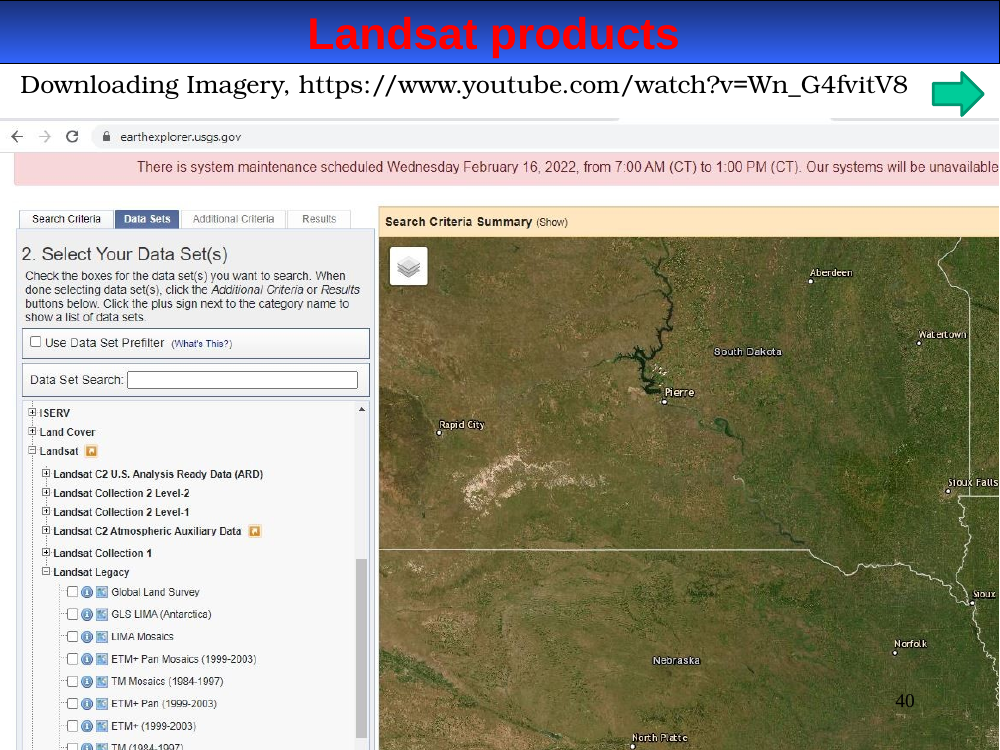Open info icon for ETM+ Pan Mosaics (1999-2003)
This screenshot has width=1000, height=750.
[x=87, y=659]
